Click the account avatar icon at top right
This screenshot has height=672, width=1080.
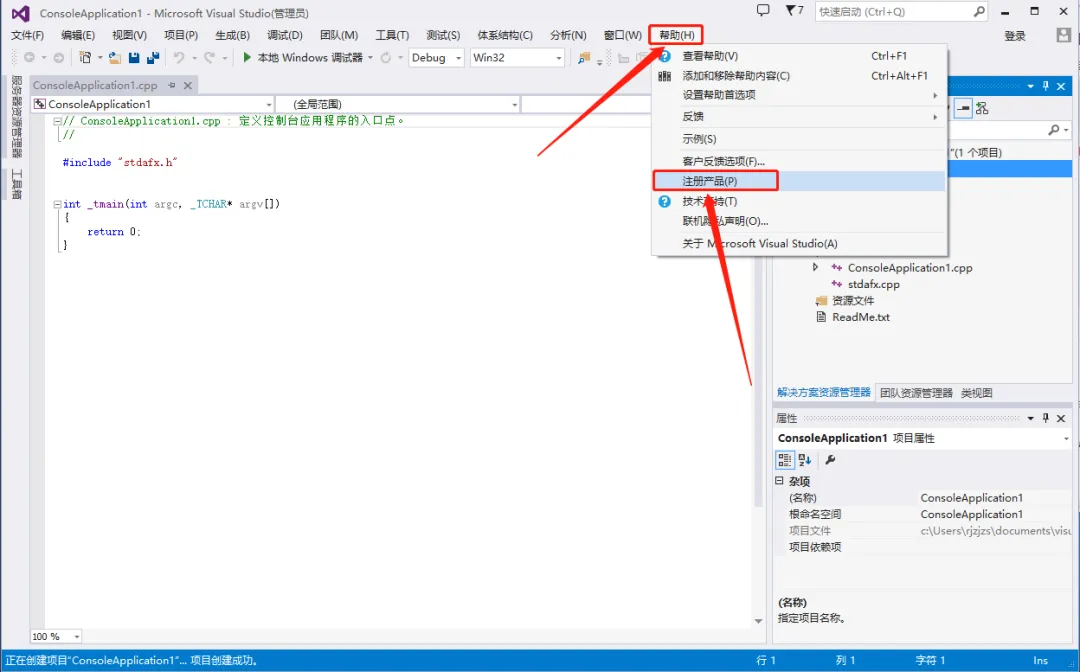coord(1063,34)
